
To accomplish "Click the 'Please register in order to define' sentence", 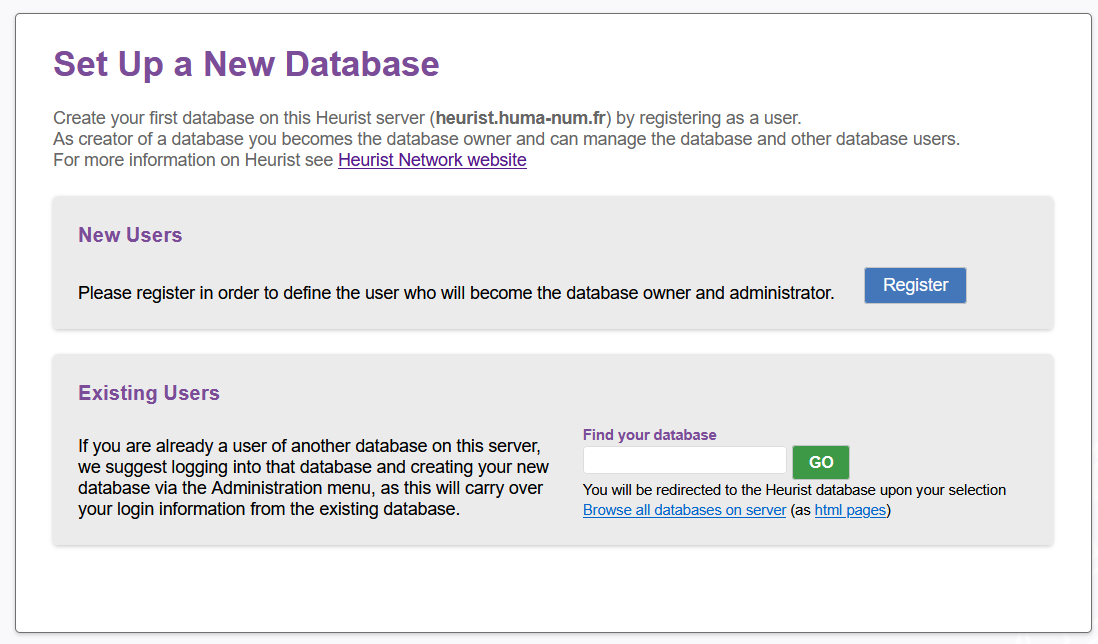I will tap(456, 293).
